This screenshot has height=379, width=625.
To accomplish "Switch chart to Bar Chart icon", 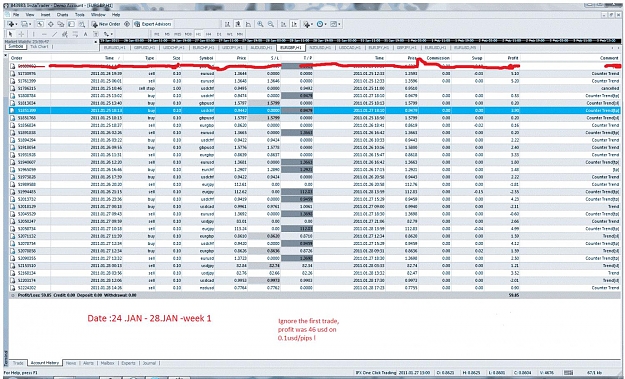I will [227, 24].
